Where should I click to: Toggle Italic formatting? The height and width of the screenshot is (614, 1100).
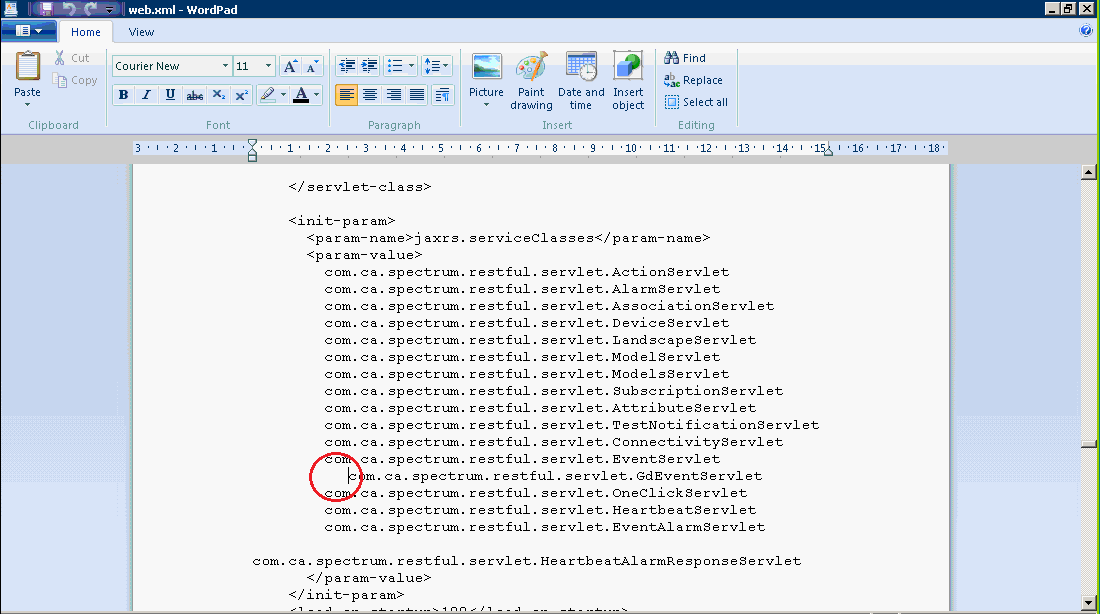tap(146, 95)
